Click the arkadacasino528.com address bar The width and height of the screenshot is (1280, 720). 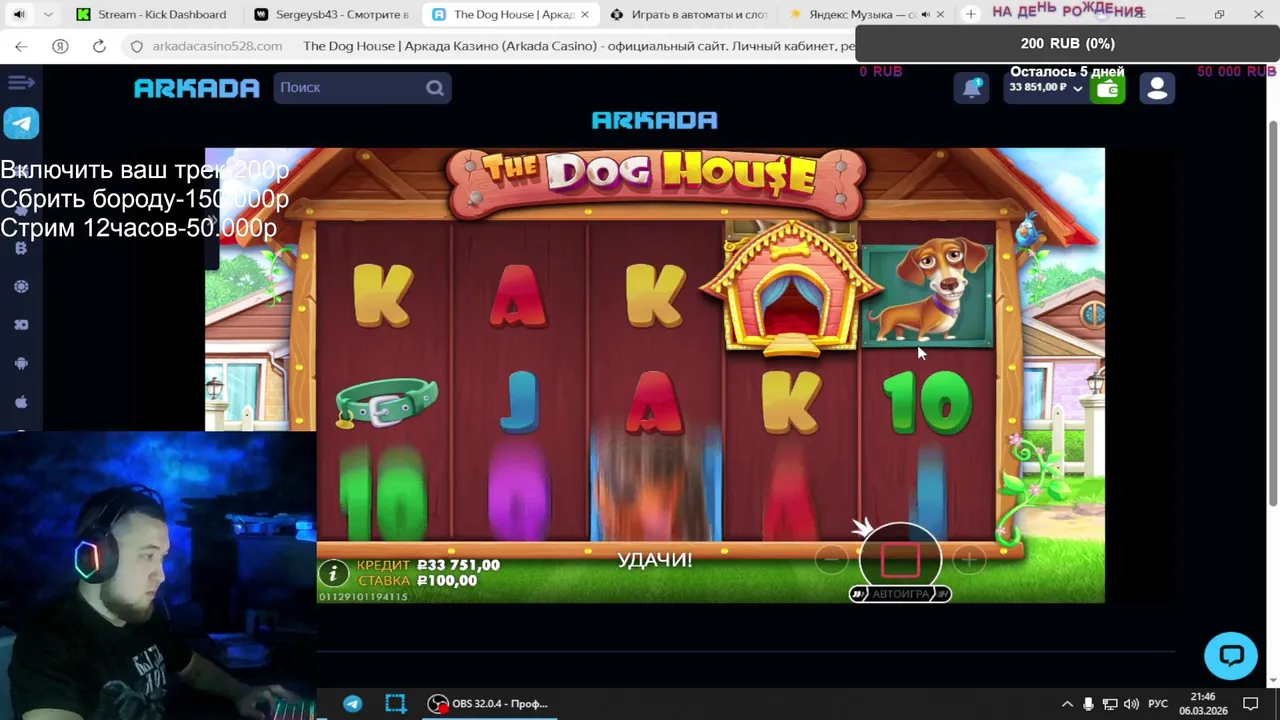coord(217,46)
